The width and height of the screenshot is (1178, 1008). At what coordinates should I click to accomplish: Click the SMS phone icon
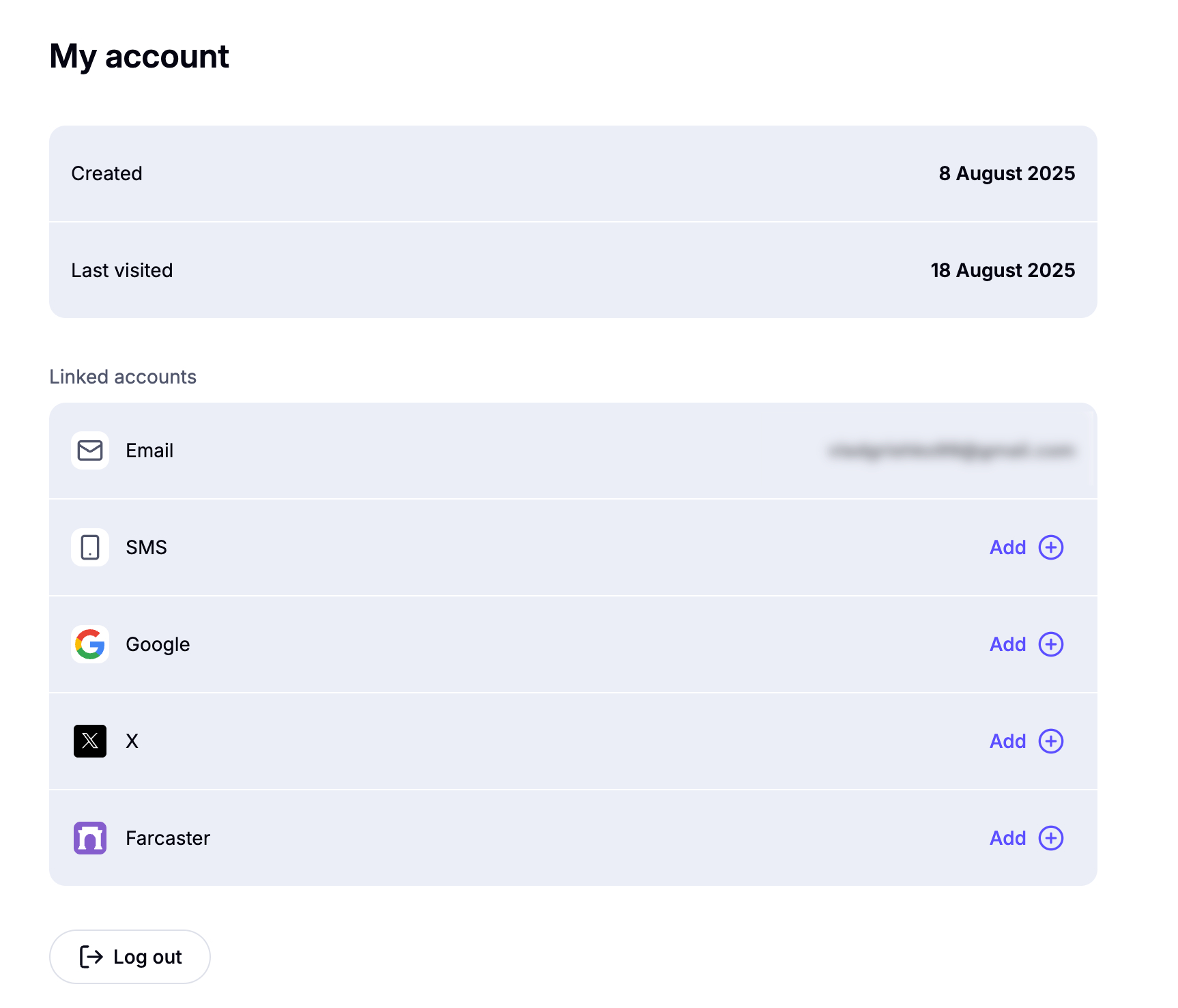tap(90, 547)
